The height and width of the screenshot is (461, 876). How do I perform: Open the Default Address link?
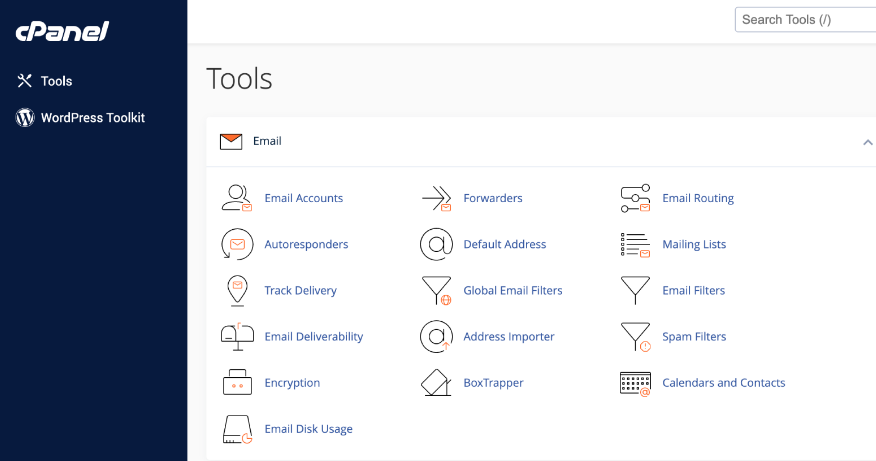[x=504, y=244]
